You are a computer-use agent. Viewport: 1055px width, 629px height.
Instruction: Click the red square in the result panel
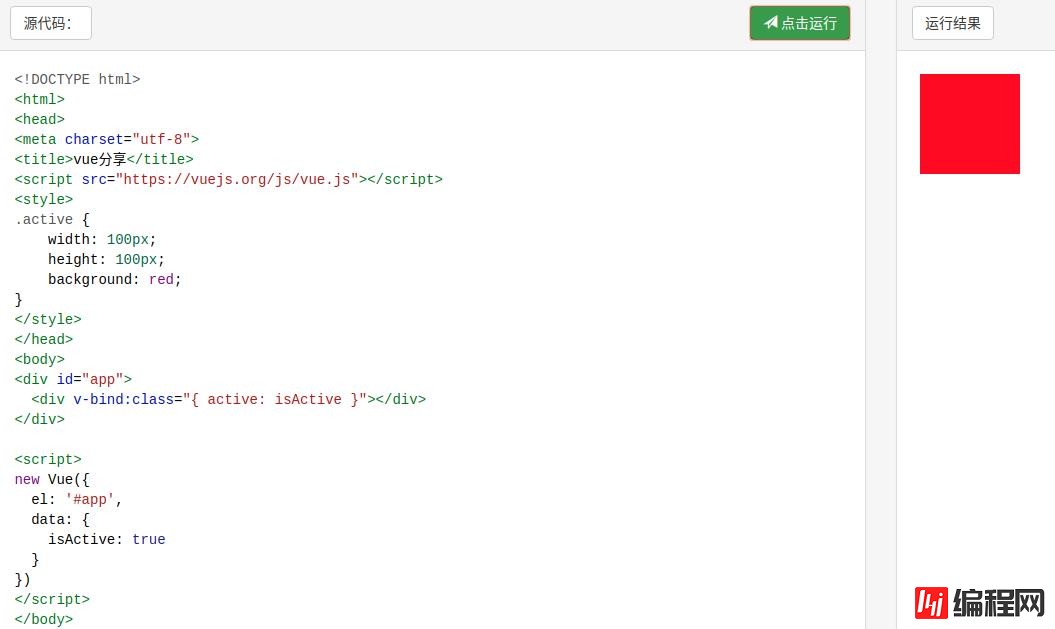click(x=969, y=124)
